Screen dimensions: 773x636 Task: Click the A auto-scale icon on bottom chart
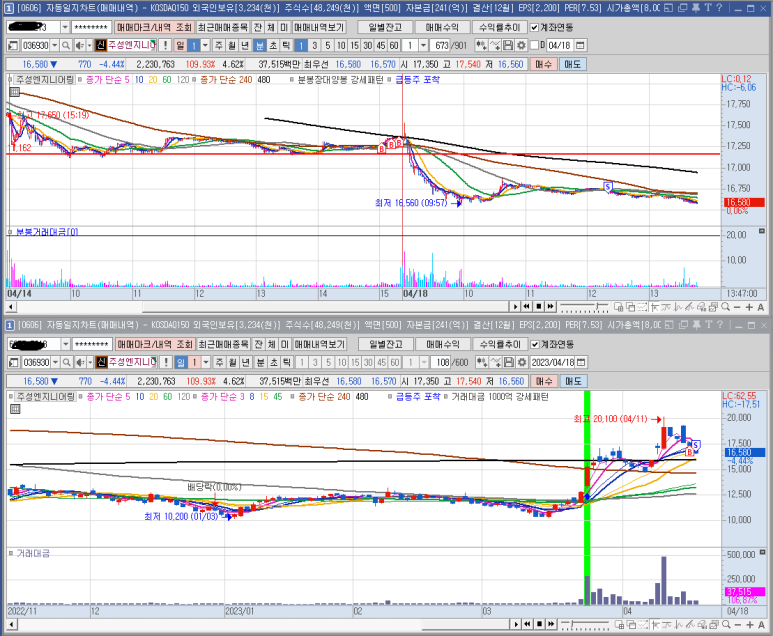[x=761, y=625]
